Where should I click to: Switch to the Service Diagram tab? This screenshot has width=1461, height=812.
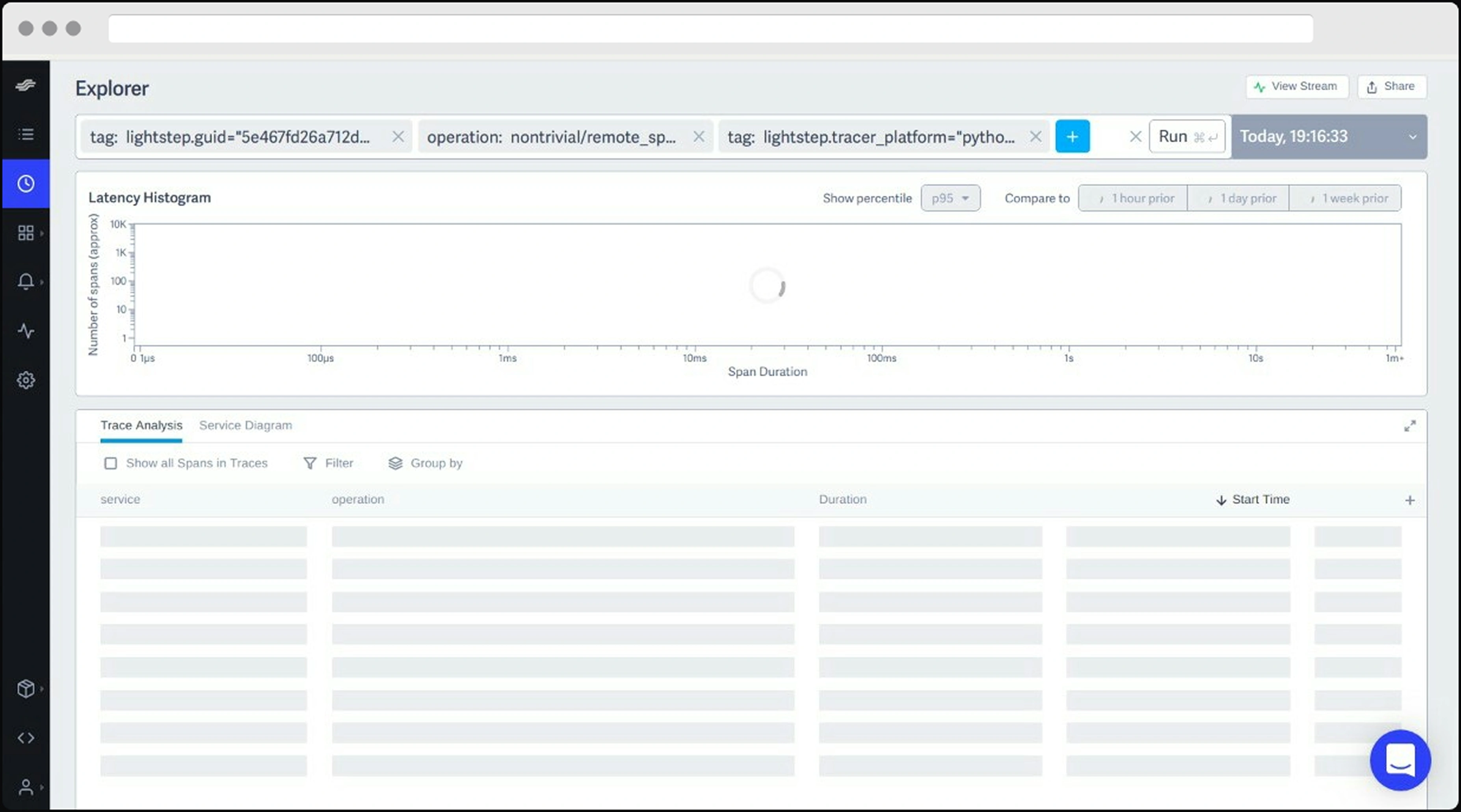[245, 425]
